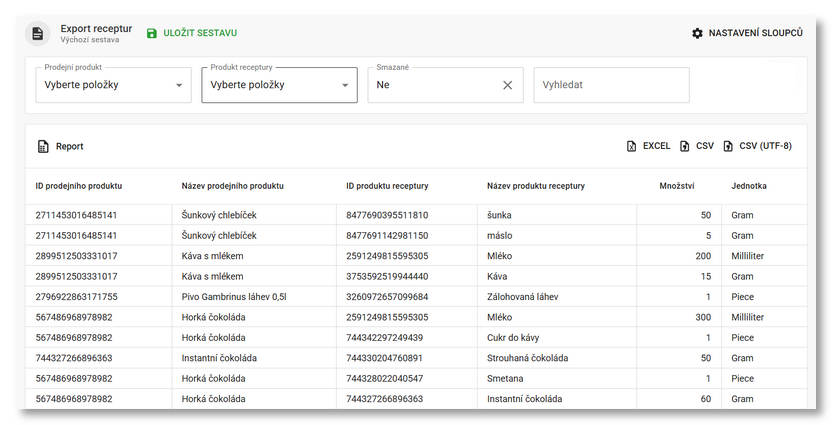Sort by 'Název prodejního produktu' column header
Viewport: 832px width, 425px height.
(x=232, y=186)
